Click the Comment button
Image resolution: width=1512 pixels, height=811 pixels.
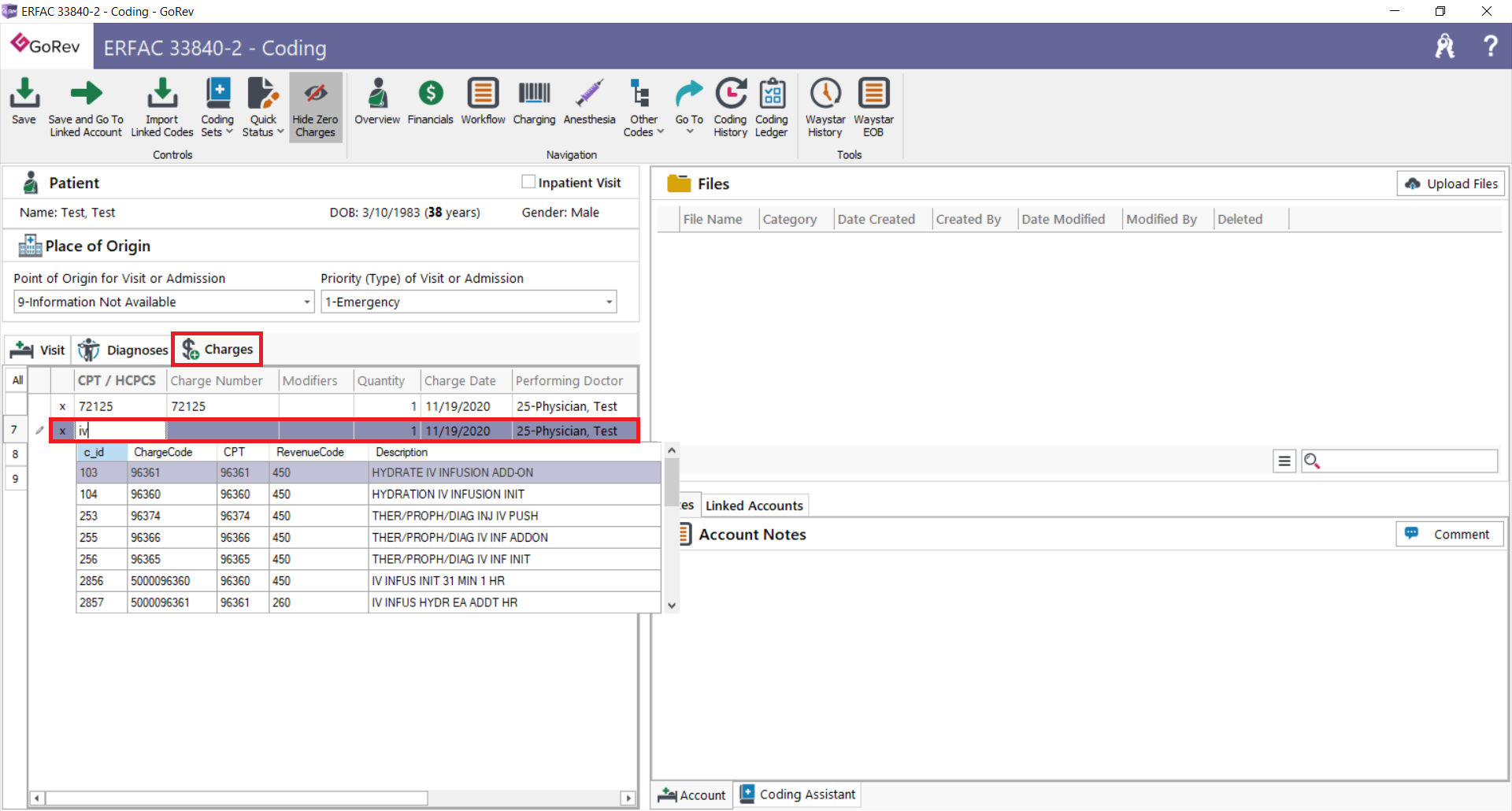coord(1450,534)
